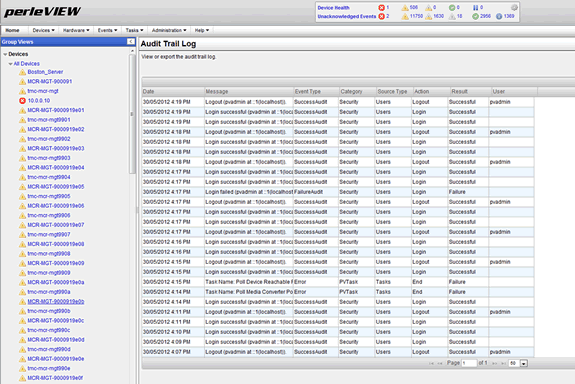Click the Device Health green OK icon
The height and width of the screenshot is (384, 575).
tap(452, 7)
